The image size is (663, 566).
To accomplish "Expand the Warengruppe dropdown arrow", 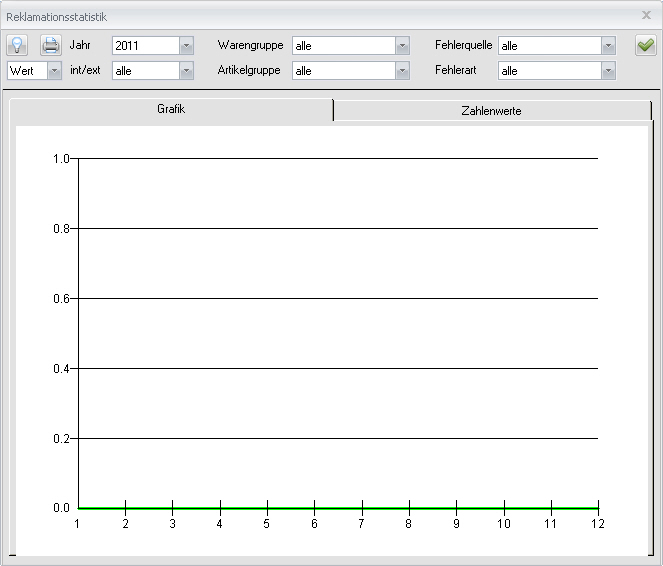I will [x=403, y=46].
